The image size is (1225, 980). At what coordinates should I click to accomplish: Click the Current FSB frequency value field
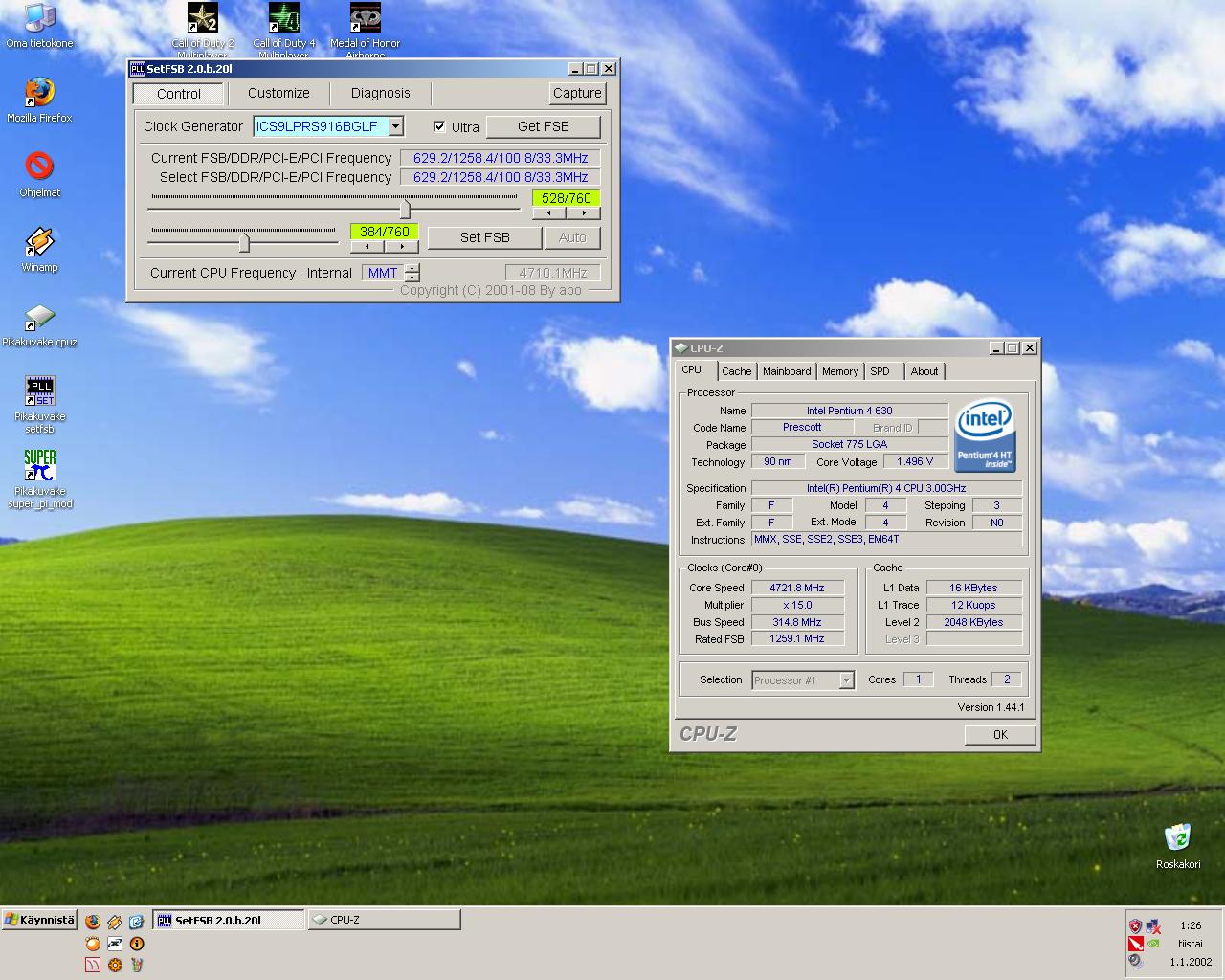[501, 158]
